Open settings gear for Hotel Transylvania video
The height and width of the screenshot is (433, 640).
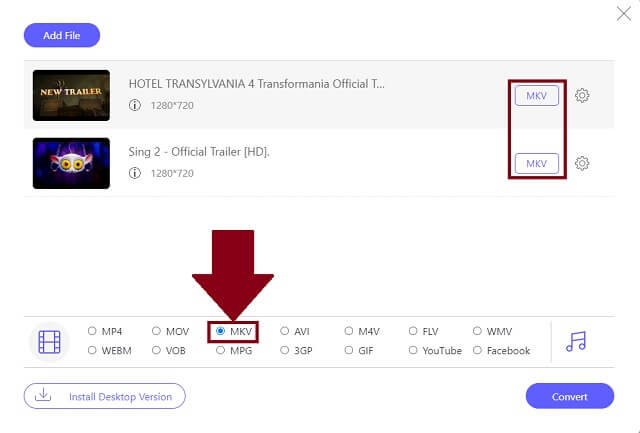pyautogui.click(x=582, y=95)
